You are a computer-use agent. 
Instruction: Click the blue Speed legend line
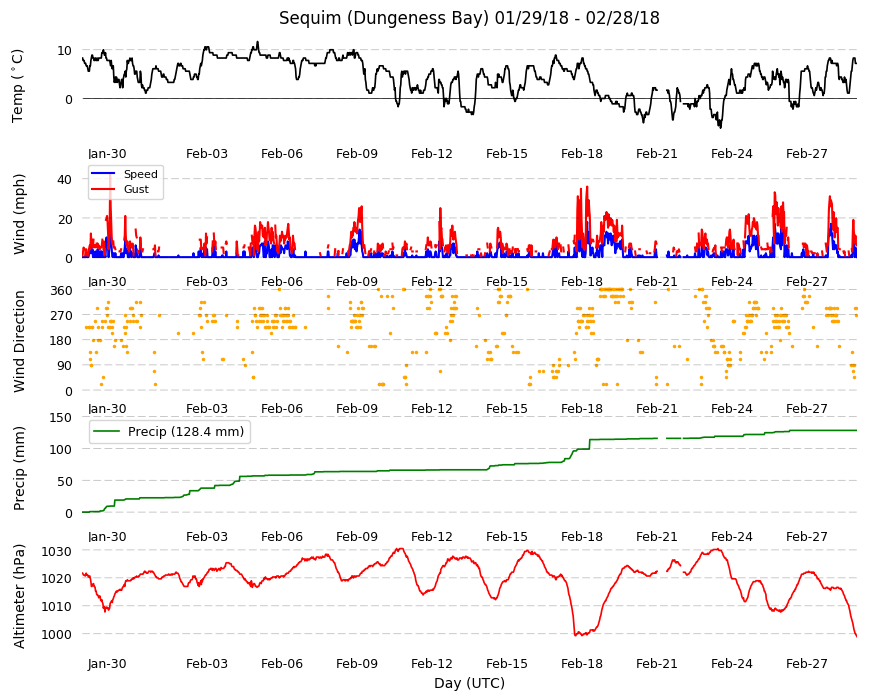point(103,174)
